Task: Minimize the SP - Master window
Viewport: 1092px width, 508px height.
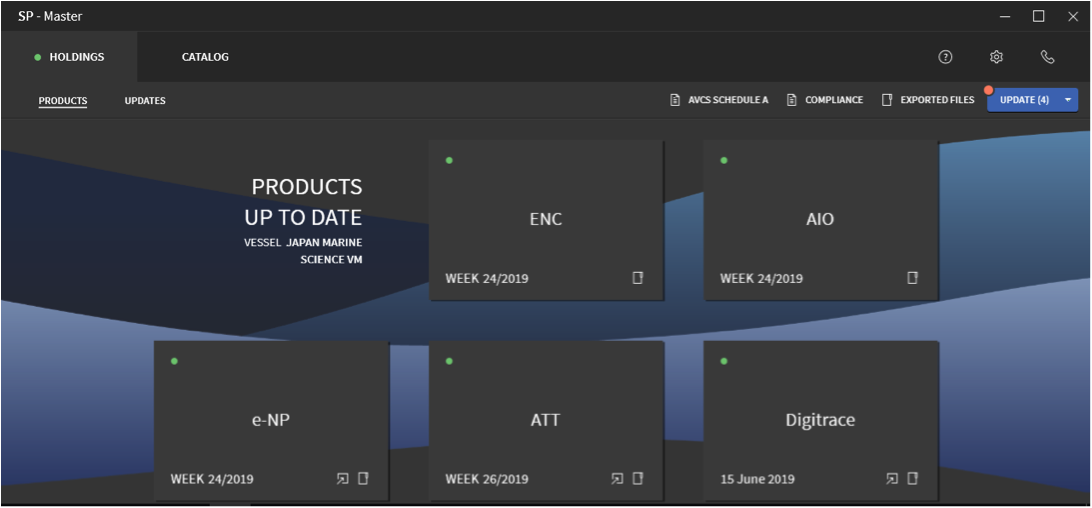Action: (1005, 16)
